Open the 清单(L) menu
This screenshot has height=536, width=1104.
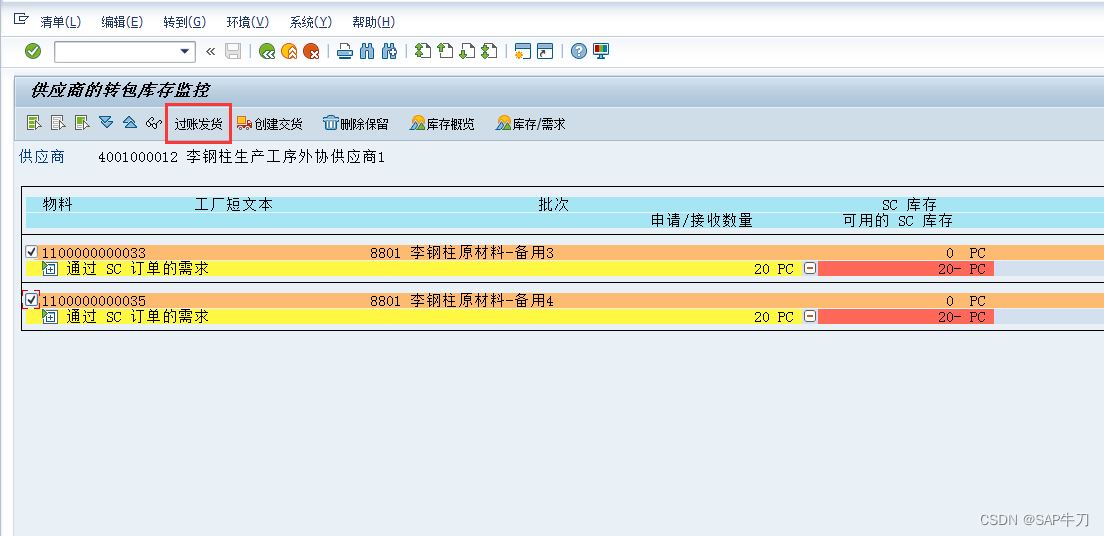[61, 22]
